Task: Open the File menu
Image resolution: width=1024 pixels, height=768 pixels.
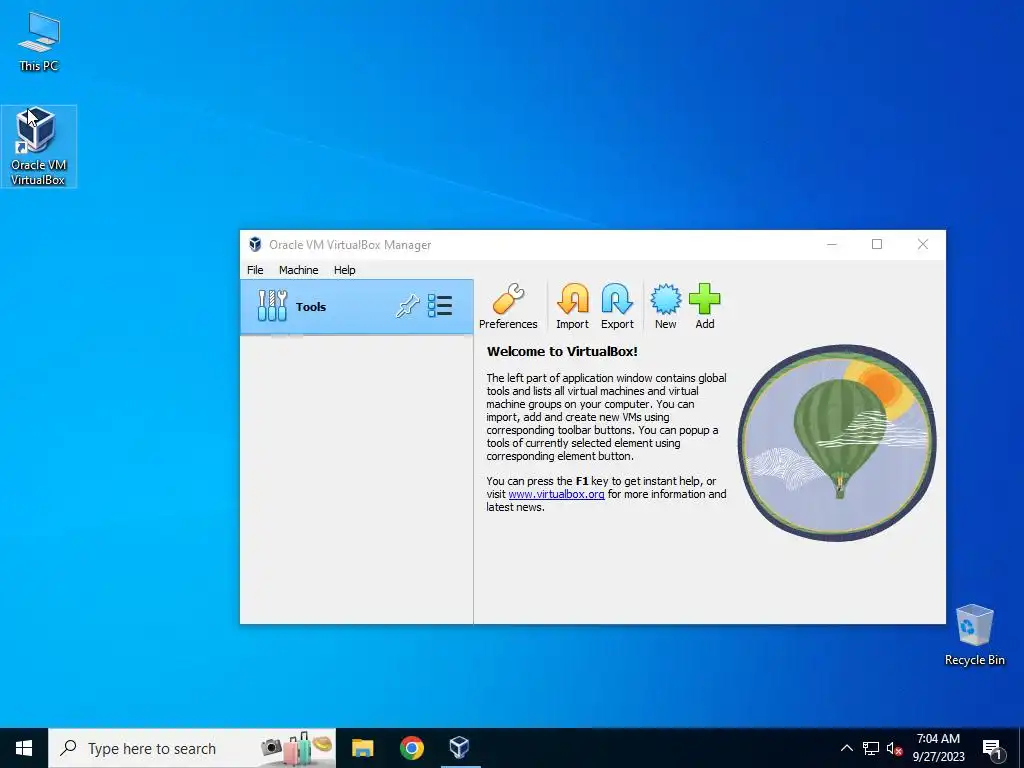Action: coord(255,270)
